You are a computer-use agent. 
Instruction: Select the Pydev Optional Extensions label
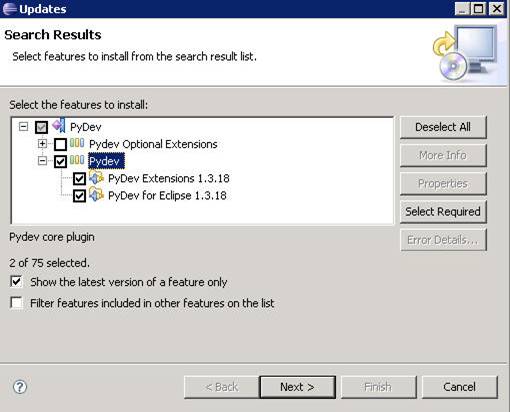[x=153, y=144]
